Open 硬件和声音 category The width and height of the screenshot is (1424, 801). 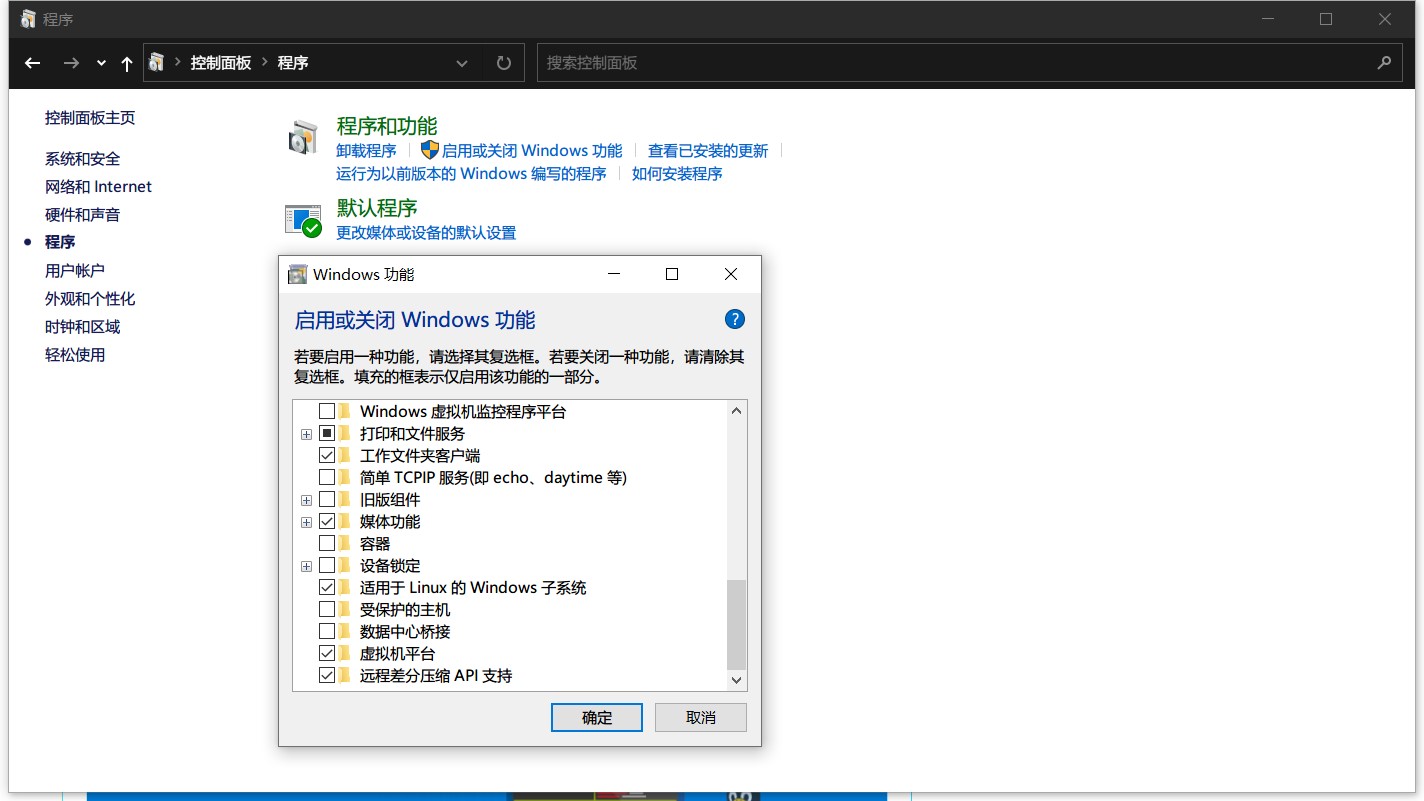tap(82, 215)
